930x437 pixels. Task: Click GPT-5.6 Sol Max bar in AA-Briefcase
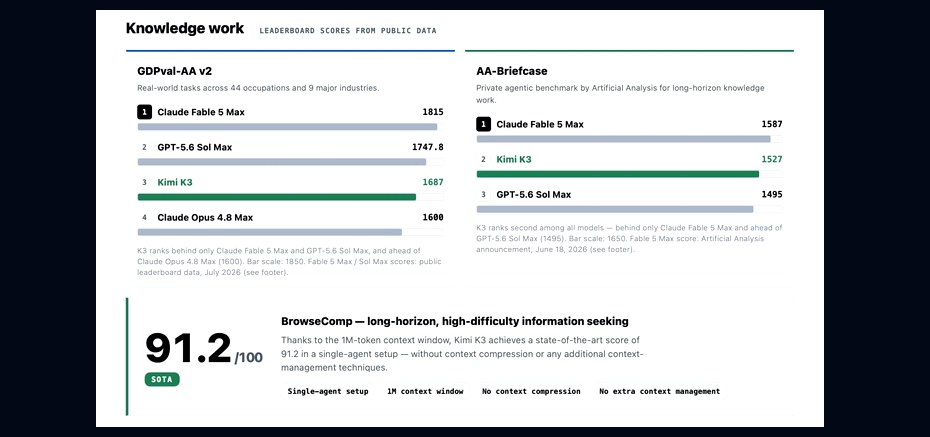[x=615, y=209]
